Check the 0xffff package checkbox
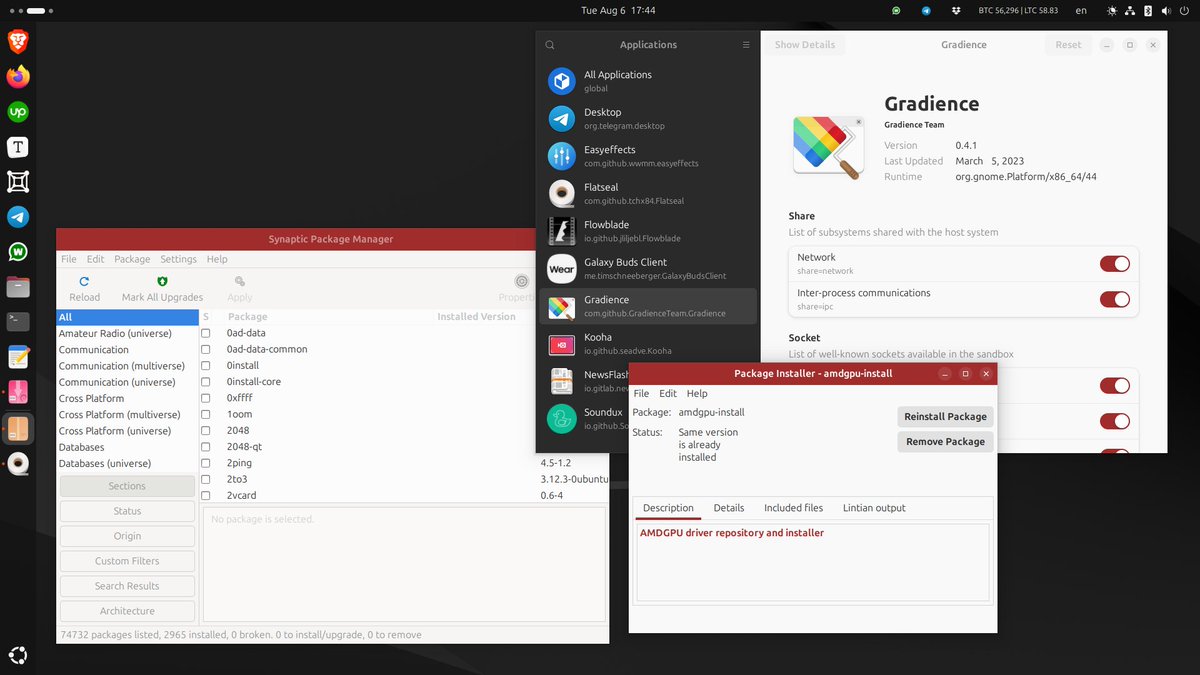The image size is (1200, 675). click(x=206, y=398)
